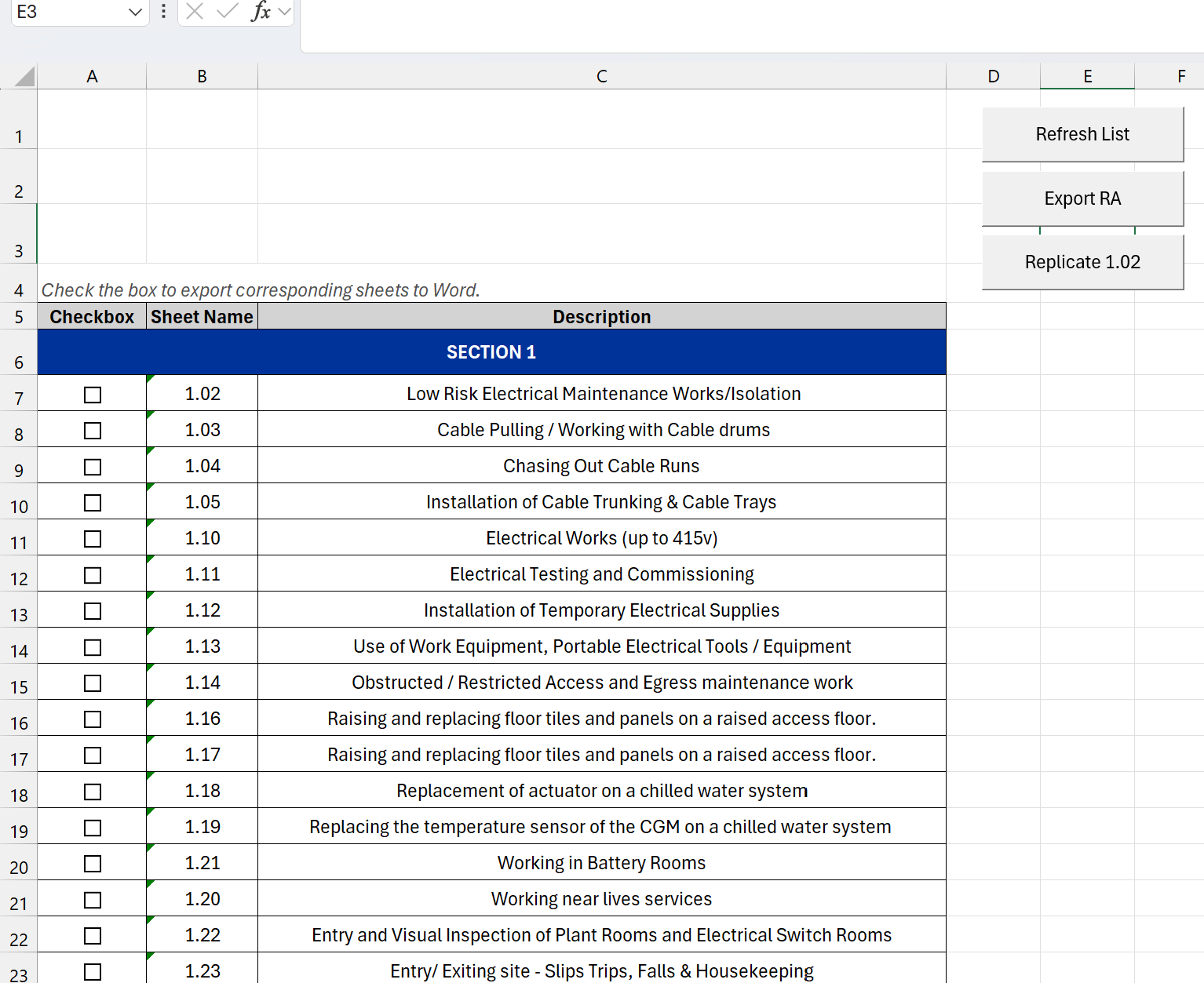The height and width of the screenshot is (983, 1204).
Task: Select the Sheet Name header cell
Action: (202, 317)
